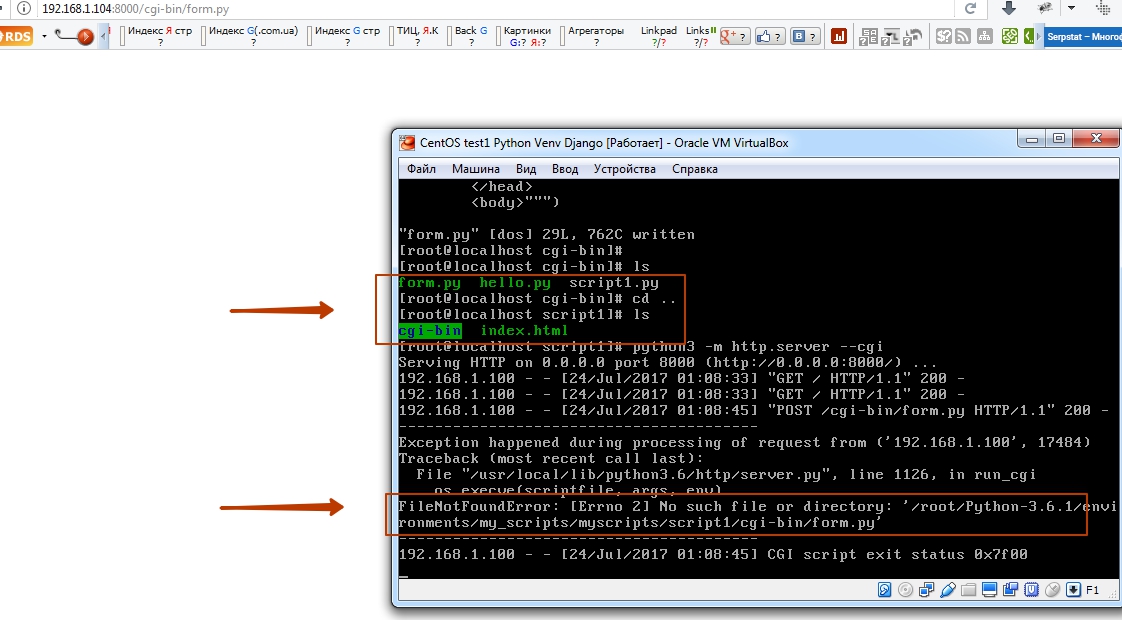Open the Устройства menu in VirtualBox
The image size is (1122, 620).
[x=624, y=169]
